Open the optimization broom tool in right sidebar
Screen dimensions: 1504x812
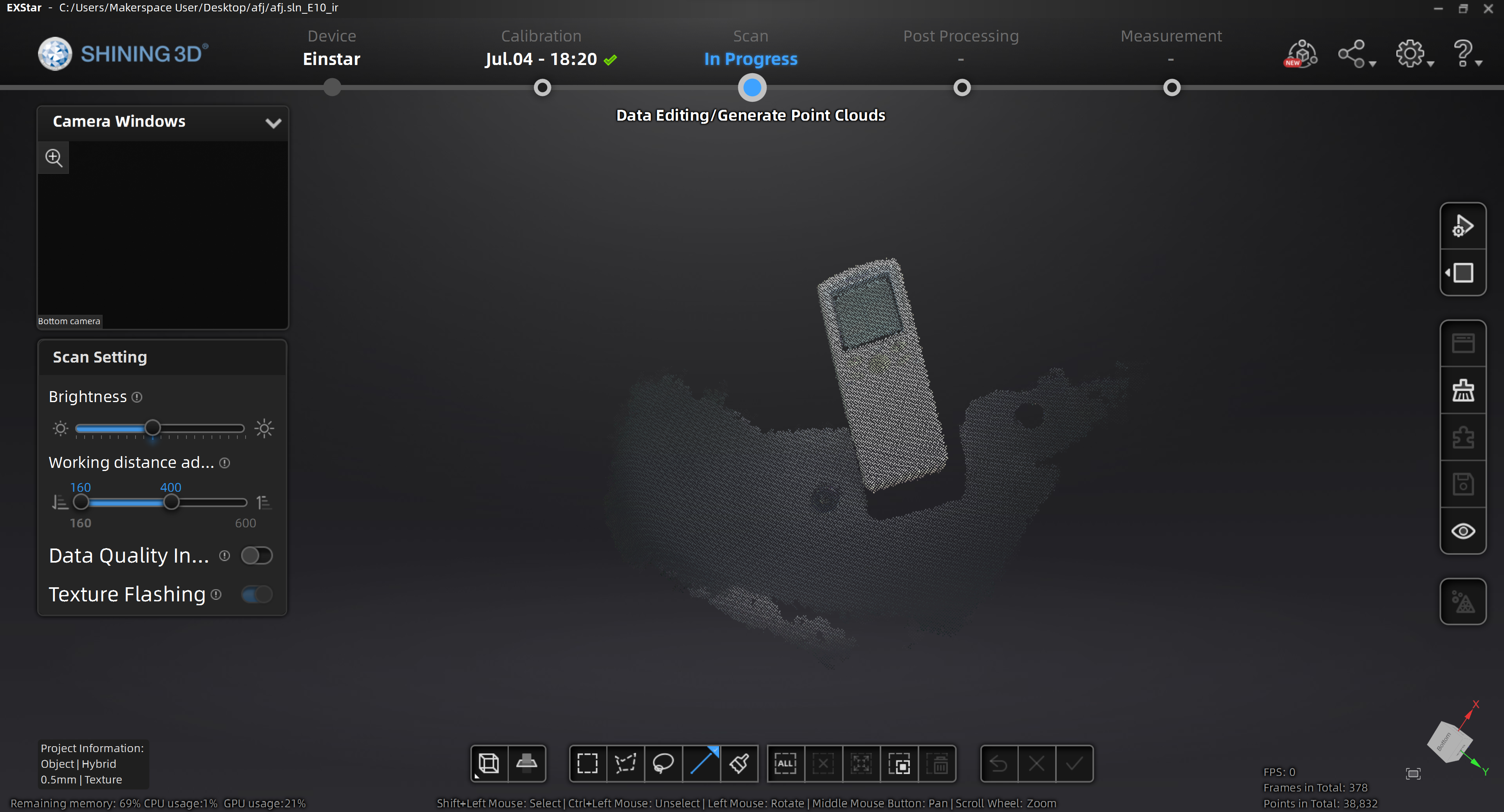(1462, 390)
